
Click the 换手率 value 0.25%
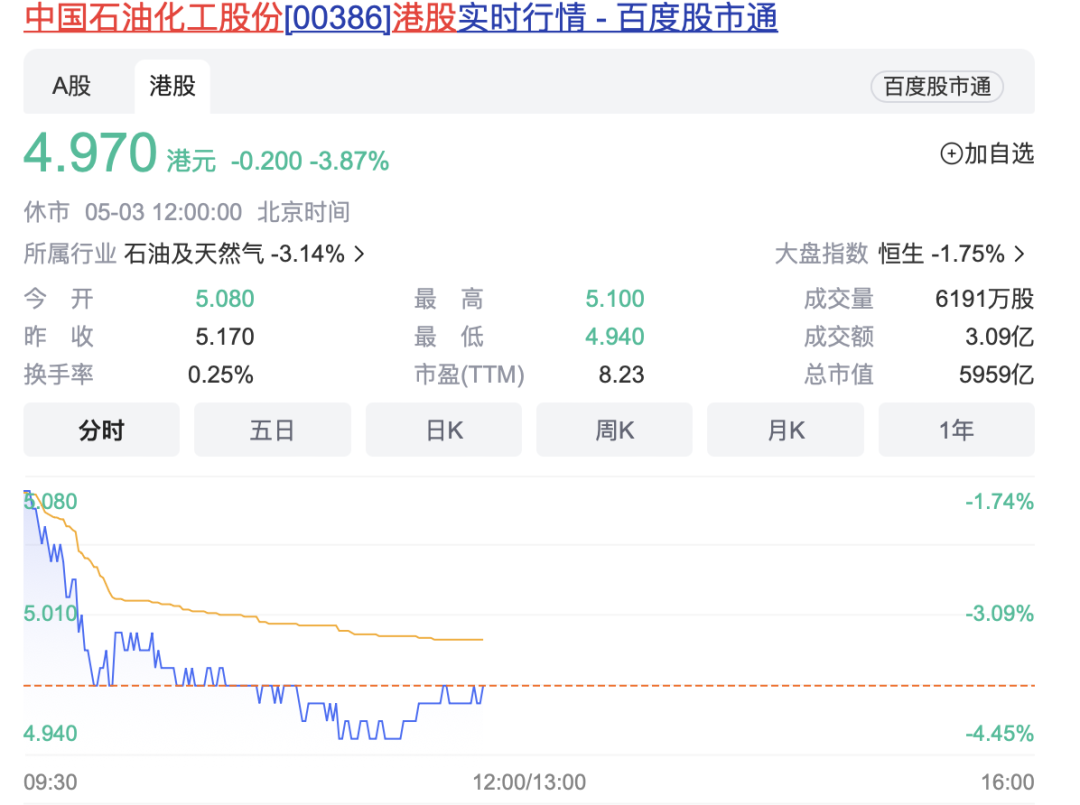220,375
